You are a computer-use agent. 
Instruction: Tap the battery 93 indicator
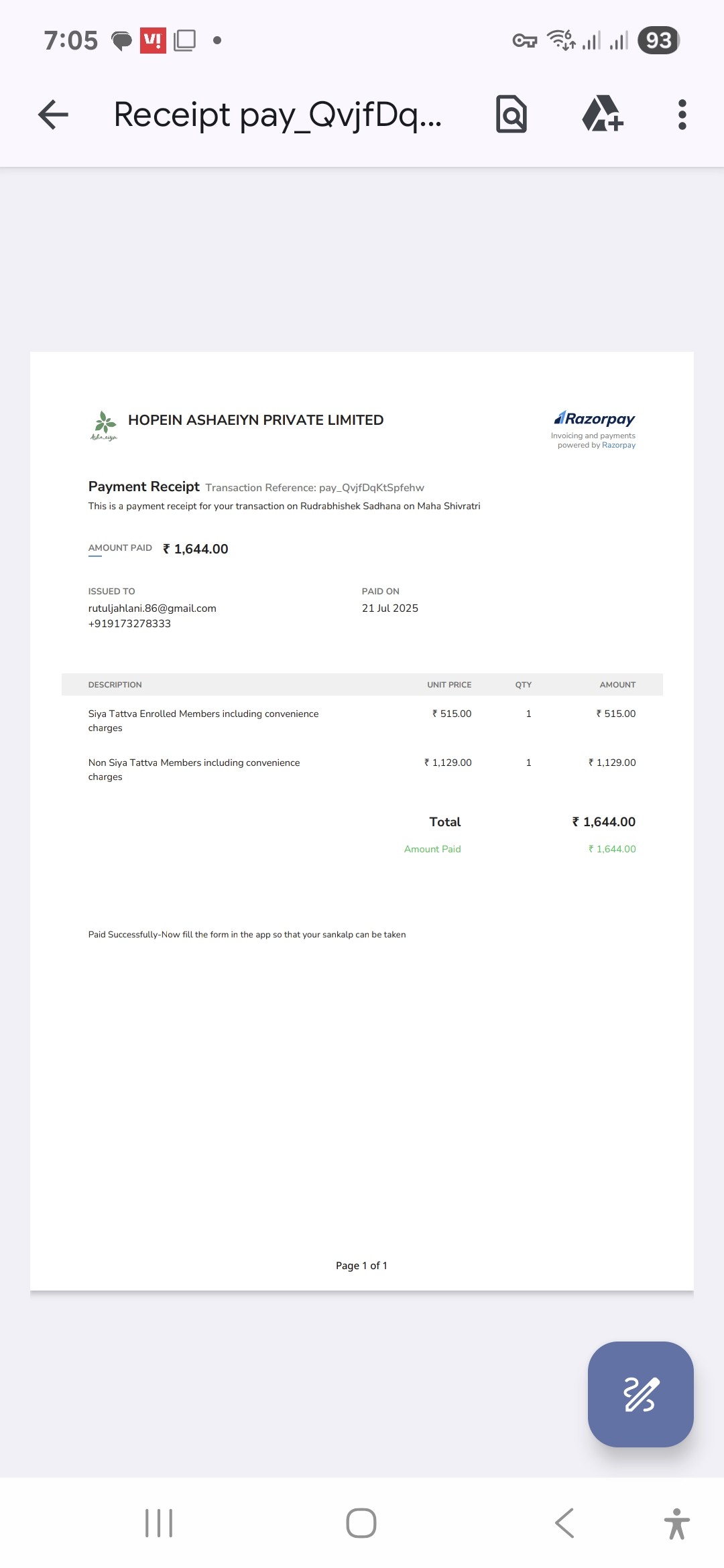[x=658, y=40]
